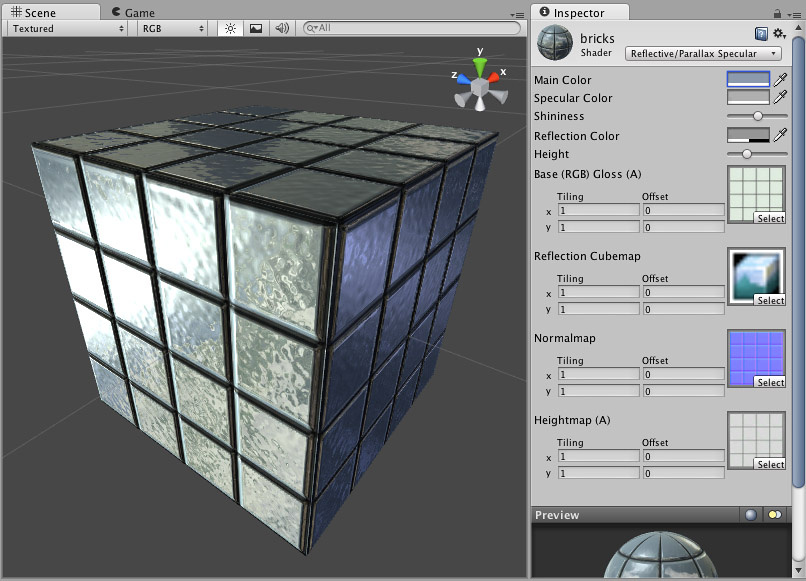Open the Textured draw mode dropdown
The width and height of the screenshot is (806, 581).
point(67,29)
